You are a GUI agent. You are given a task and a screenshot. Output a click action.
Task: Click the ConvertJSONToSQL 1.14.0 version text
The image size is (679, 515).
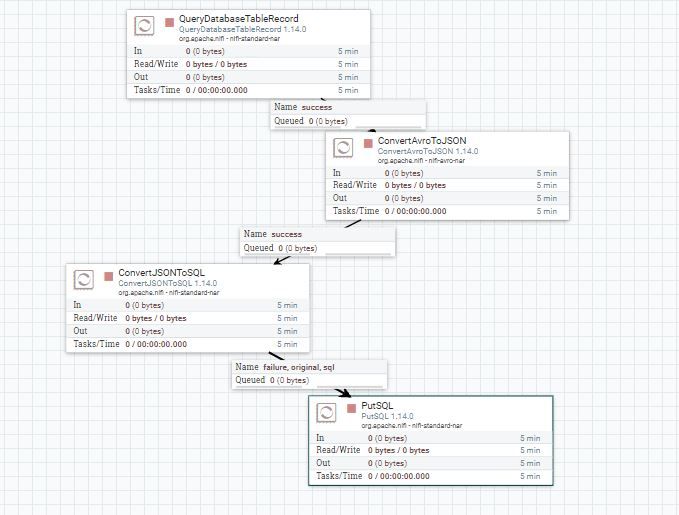(x=168, y=283)
